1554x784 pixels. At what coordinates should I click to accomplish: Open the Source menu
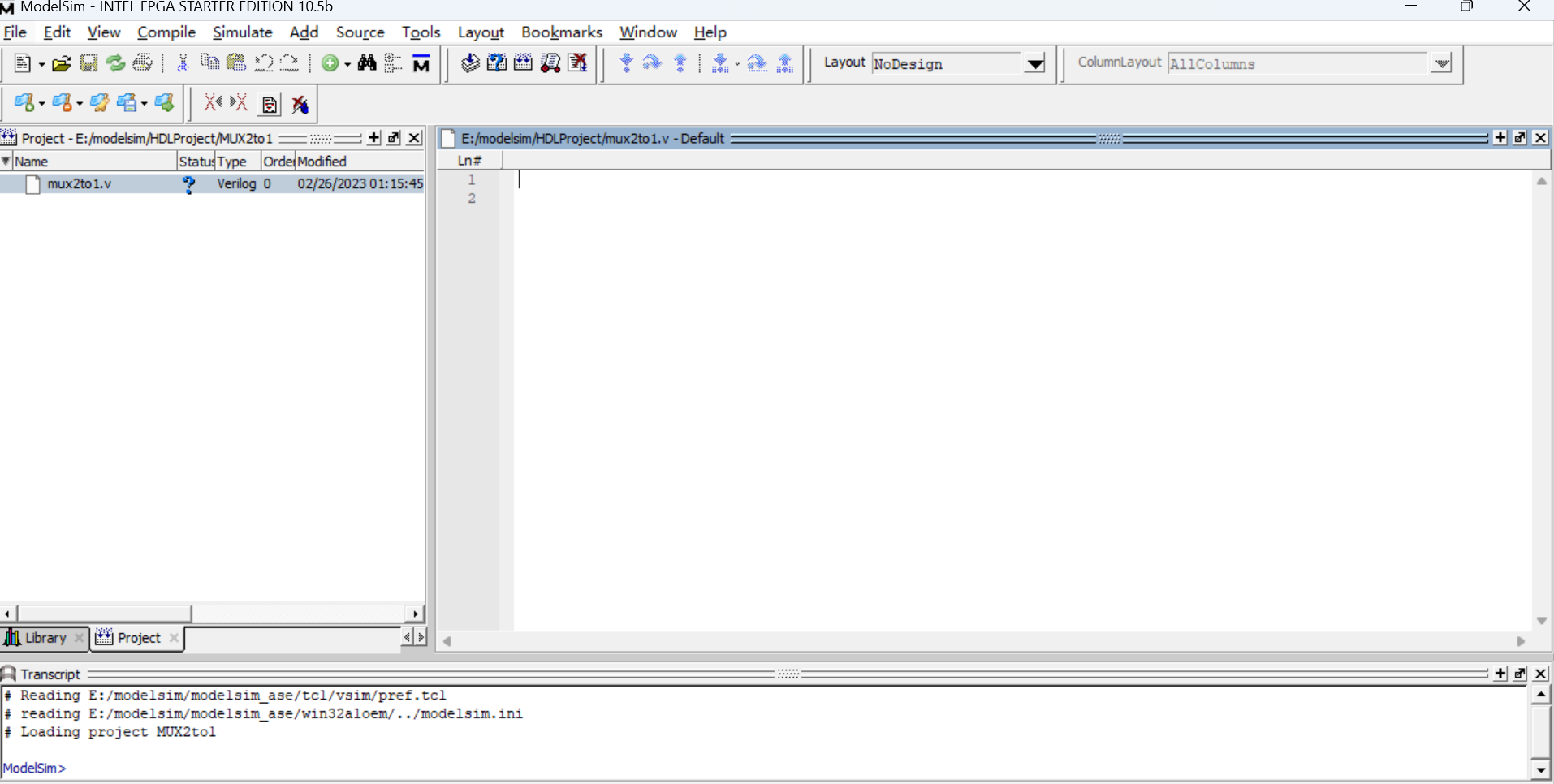click(360, 32)
